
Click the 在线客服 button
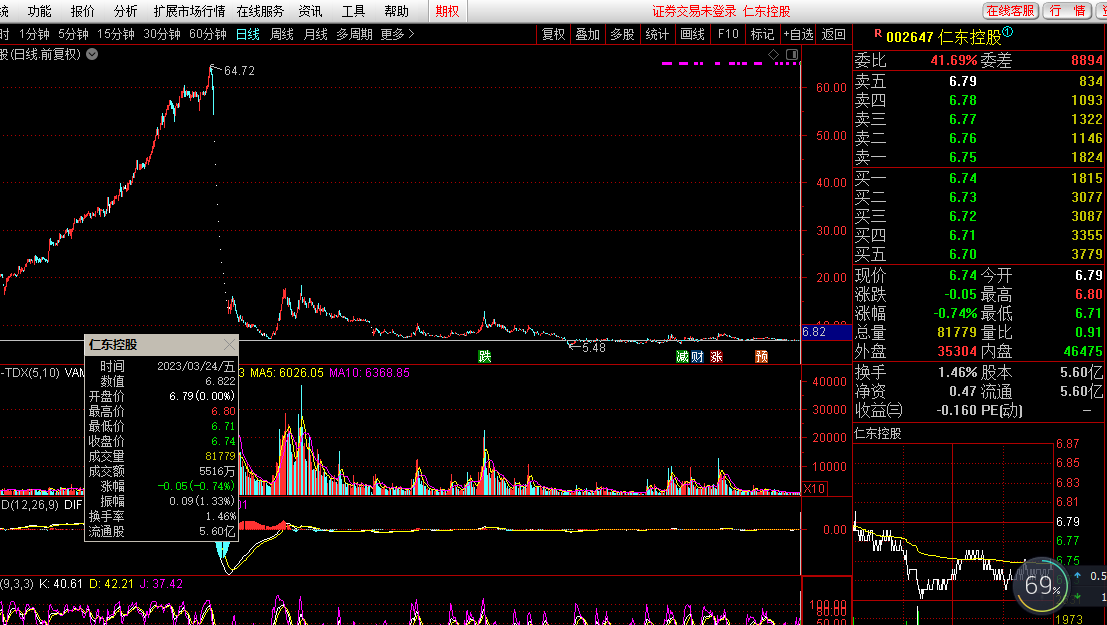(1009, 11)
